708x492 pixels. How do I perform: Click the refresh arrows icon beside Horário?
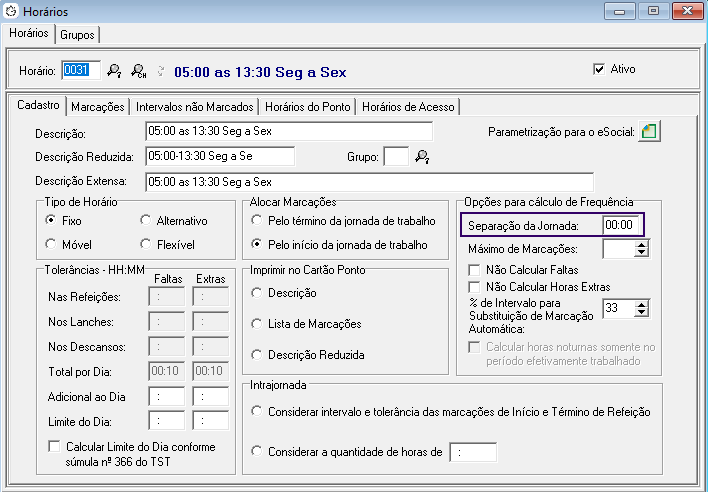(160, 71)
